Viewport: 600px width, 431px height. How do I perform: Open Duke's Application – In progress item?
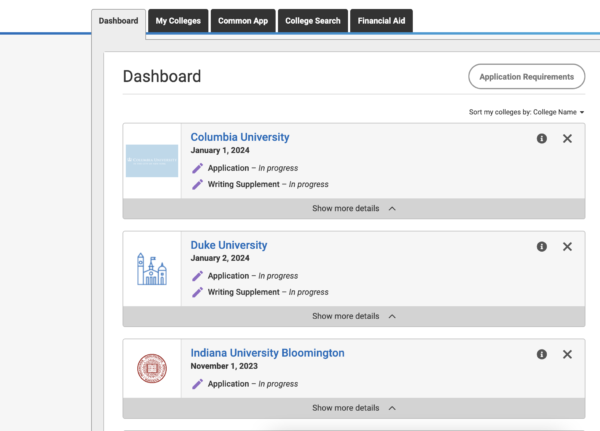(x=253, y=276)
